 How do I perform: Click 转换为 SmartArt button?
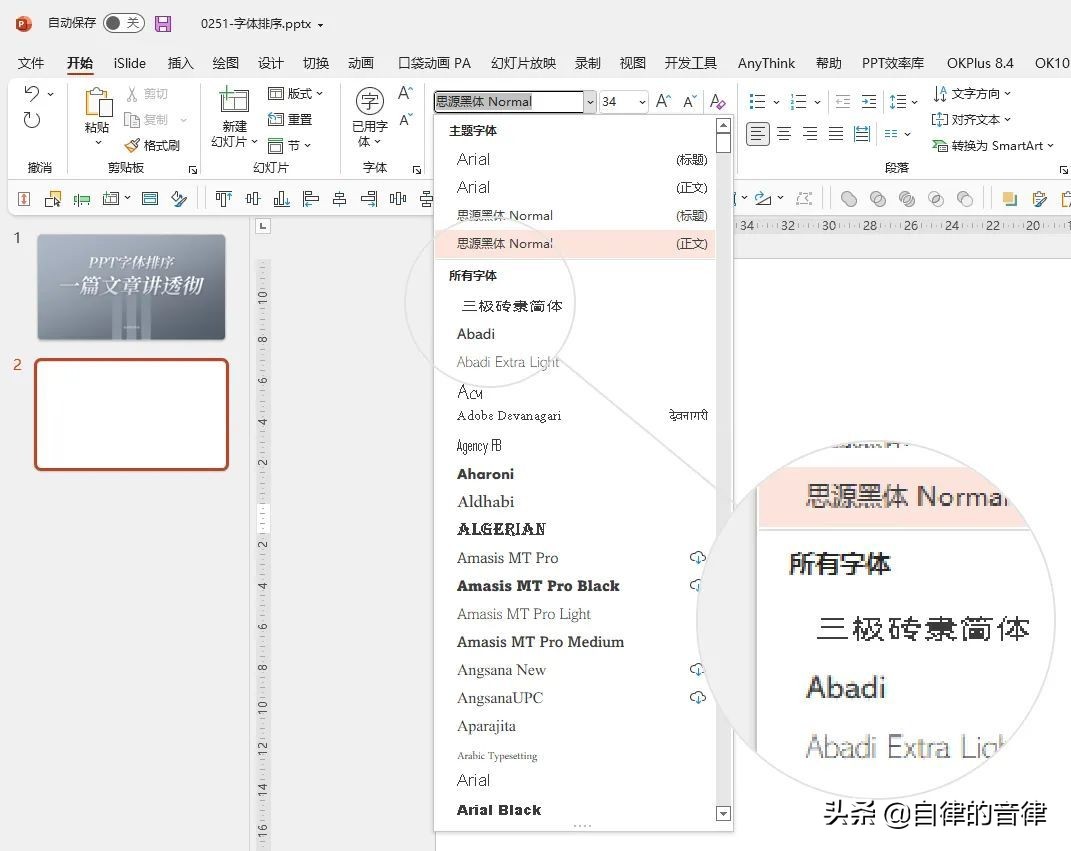(x=993, y=145)
